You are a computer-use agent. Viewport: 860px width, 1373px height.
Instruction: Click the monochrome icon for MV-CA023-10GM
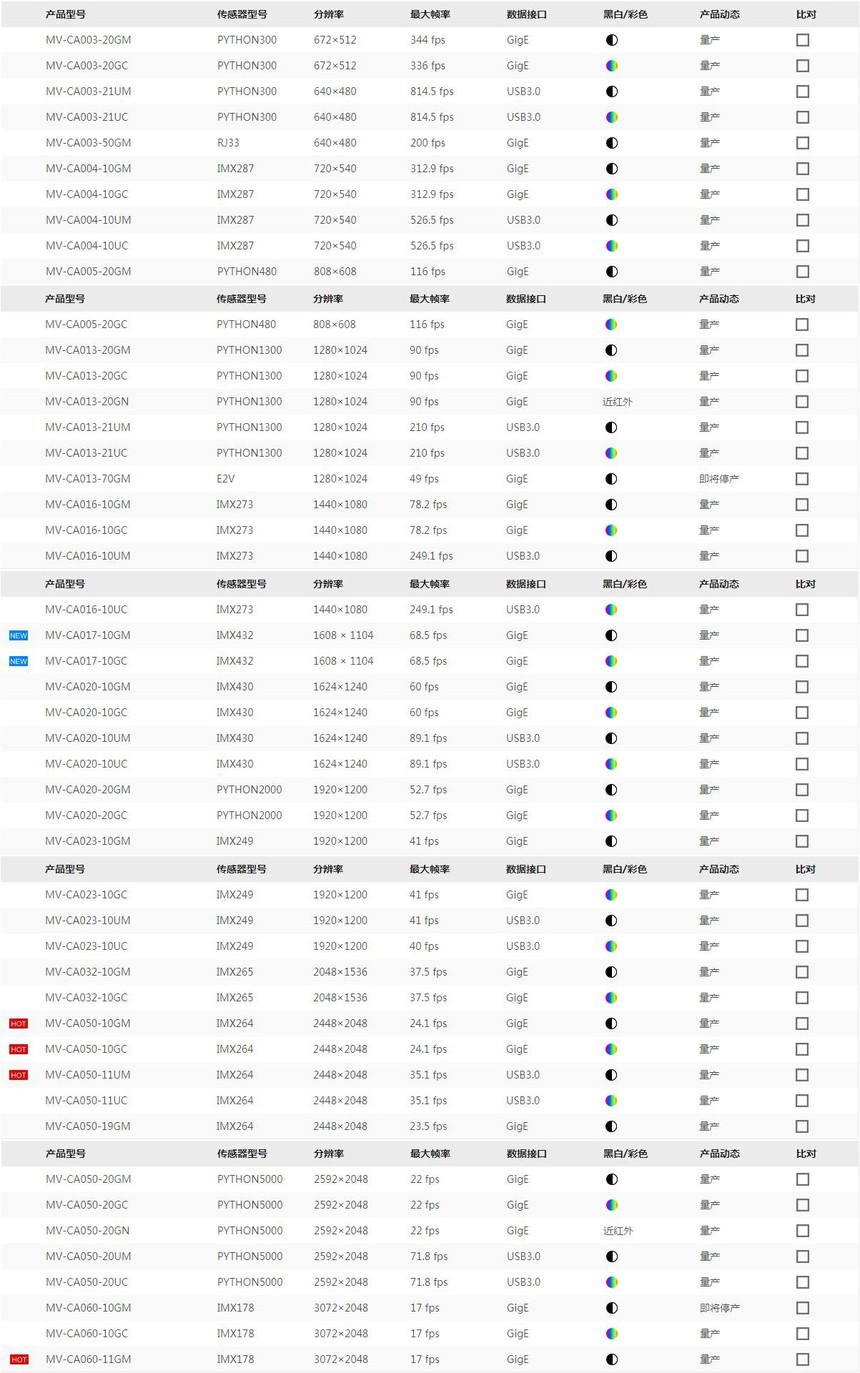pos(611,841)
